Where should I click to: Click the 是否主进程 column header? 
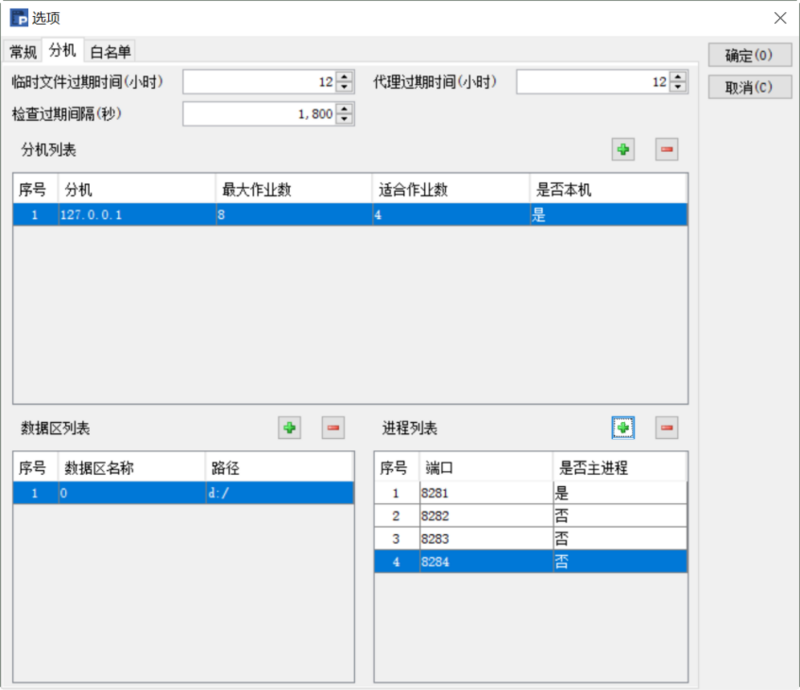click(620, 467)
